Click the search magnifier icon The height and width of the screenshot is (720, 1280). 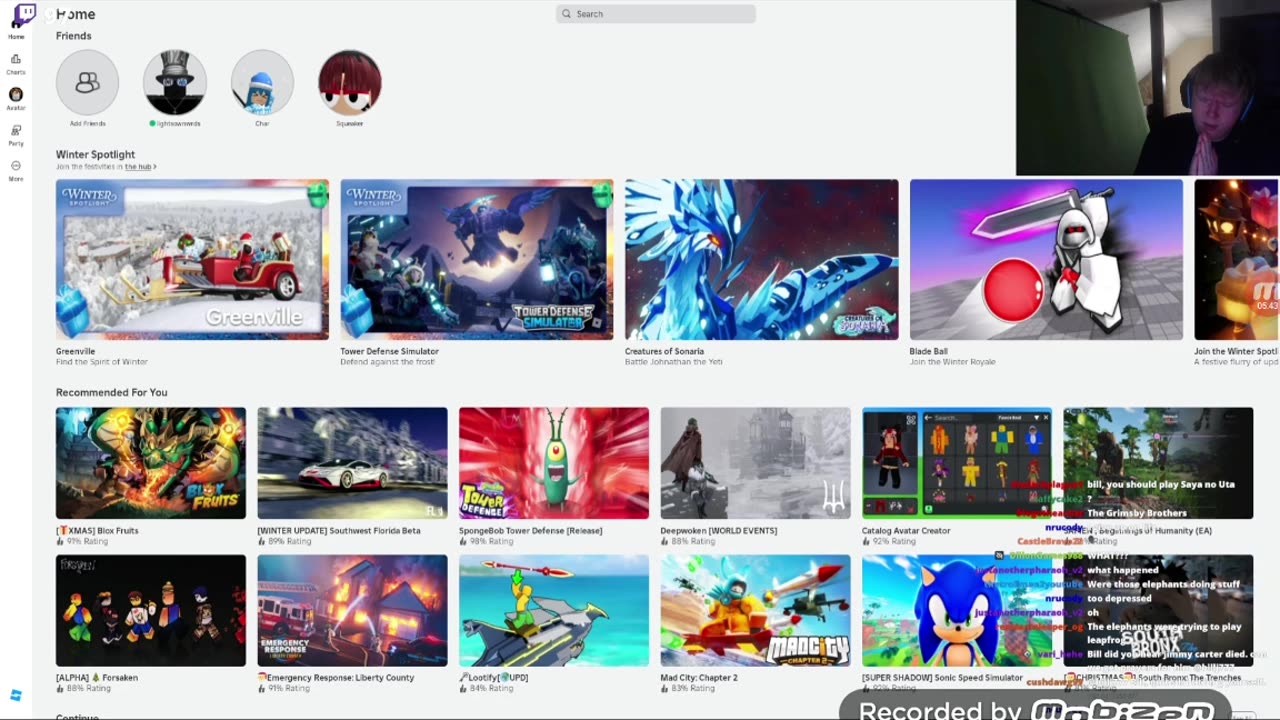point(567,14)
